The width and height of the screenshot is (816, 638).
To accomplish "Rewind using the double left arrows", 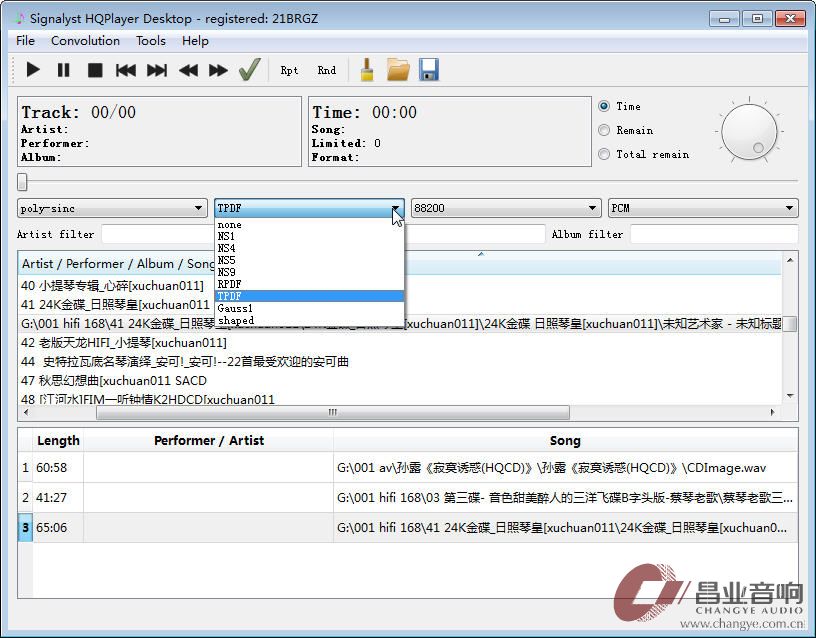I will point(188,70).
